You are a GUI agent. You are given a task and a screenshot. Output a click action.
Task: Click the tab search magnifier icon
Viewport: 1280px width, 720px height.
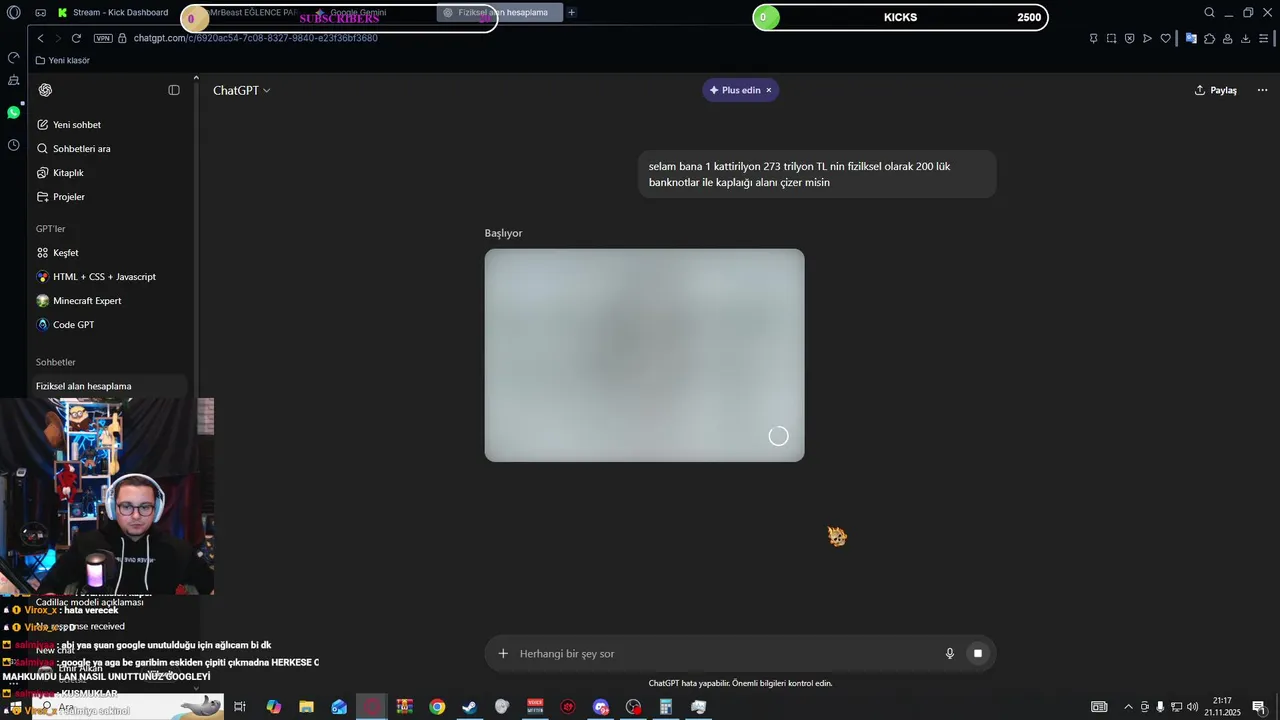tap(1209, 13)
